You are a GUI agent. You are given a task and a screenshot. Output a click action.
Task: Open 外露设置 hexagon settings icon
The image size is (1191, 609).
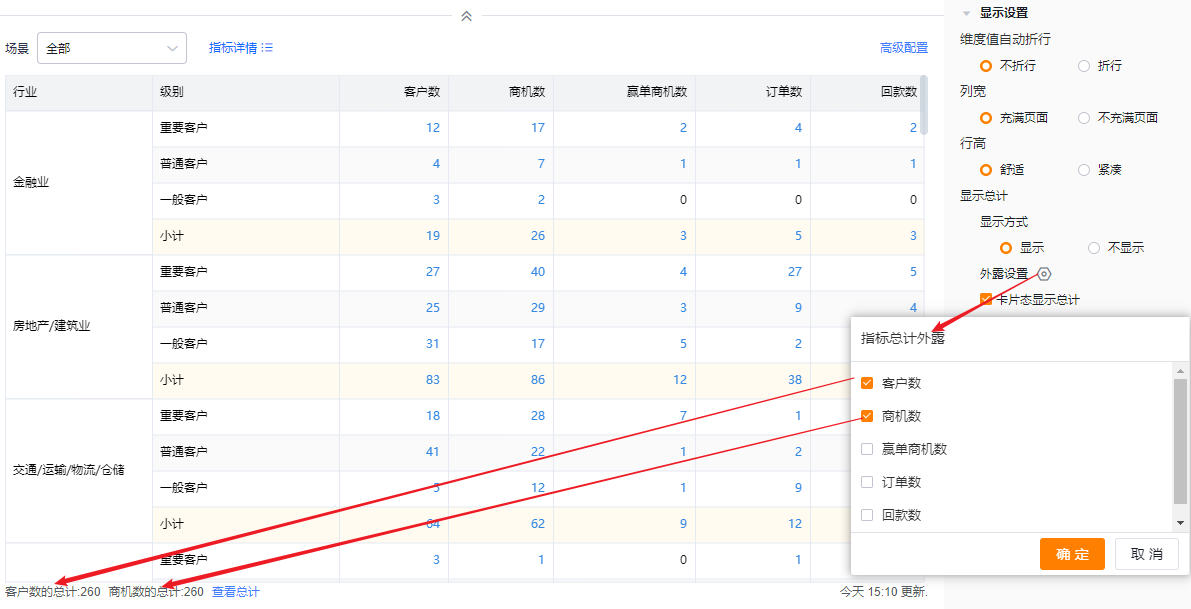pos(1044,274)
